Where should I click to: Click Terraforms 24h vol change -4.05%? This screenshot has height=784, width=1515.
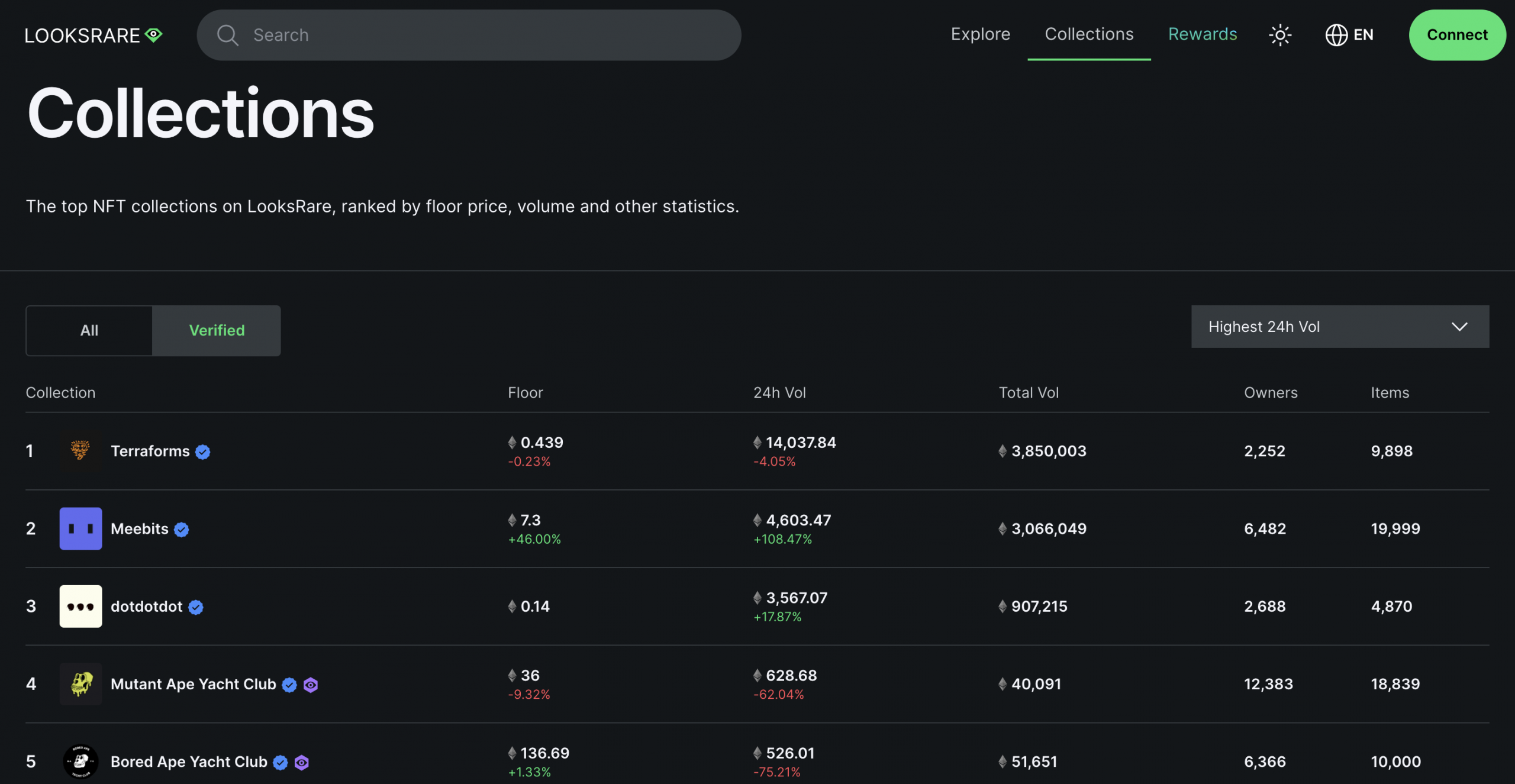pos(774,462)
